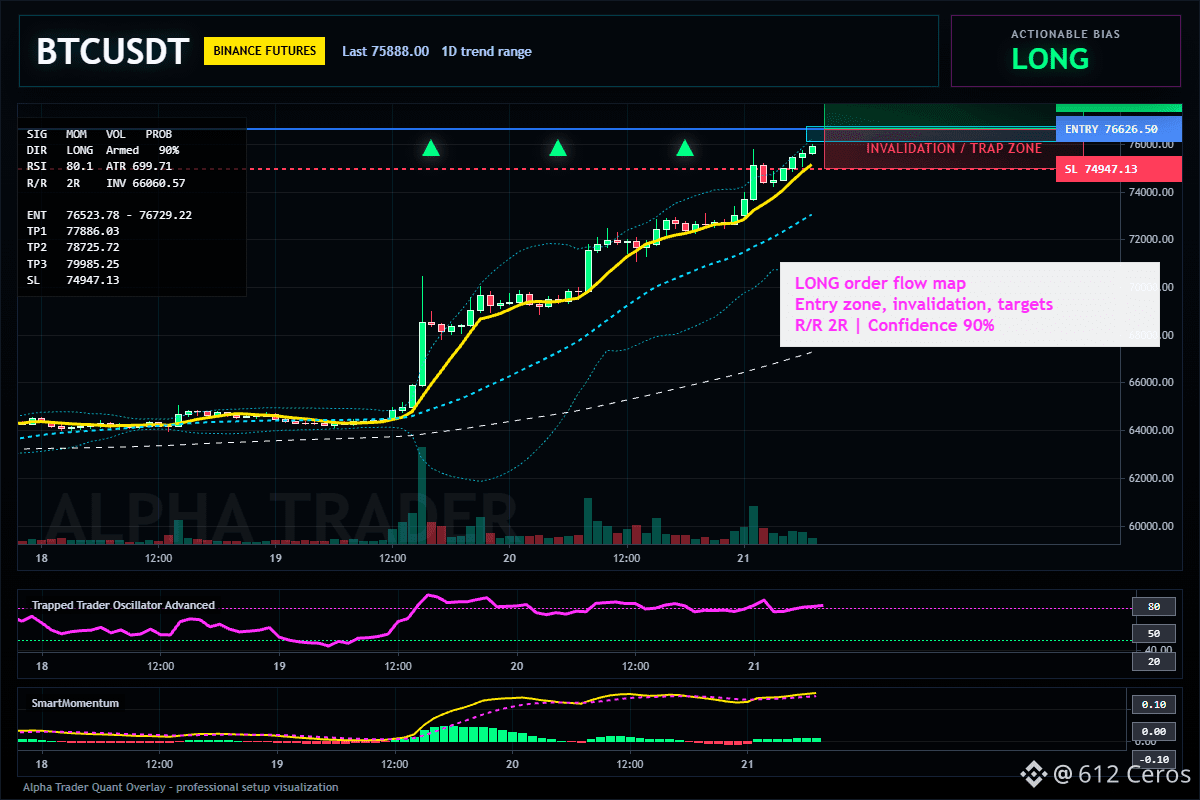Click the TP2 78725.72 row
The height and width of the screenshot is (800, 1200).
point(73,247)
